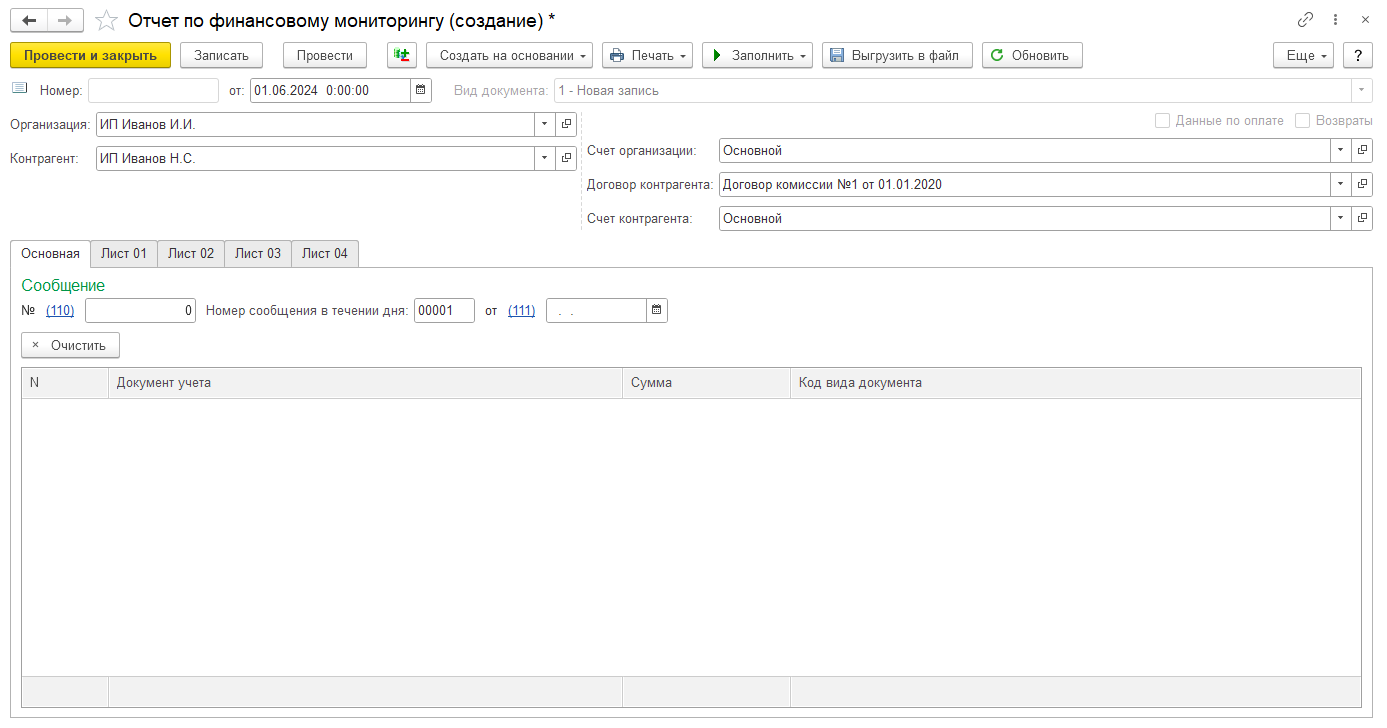Sort by the Сумма column header

coord(706,383)
